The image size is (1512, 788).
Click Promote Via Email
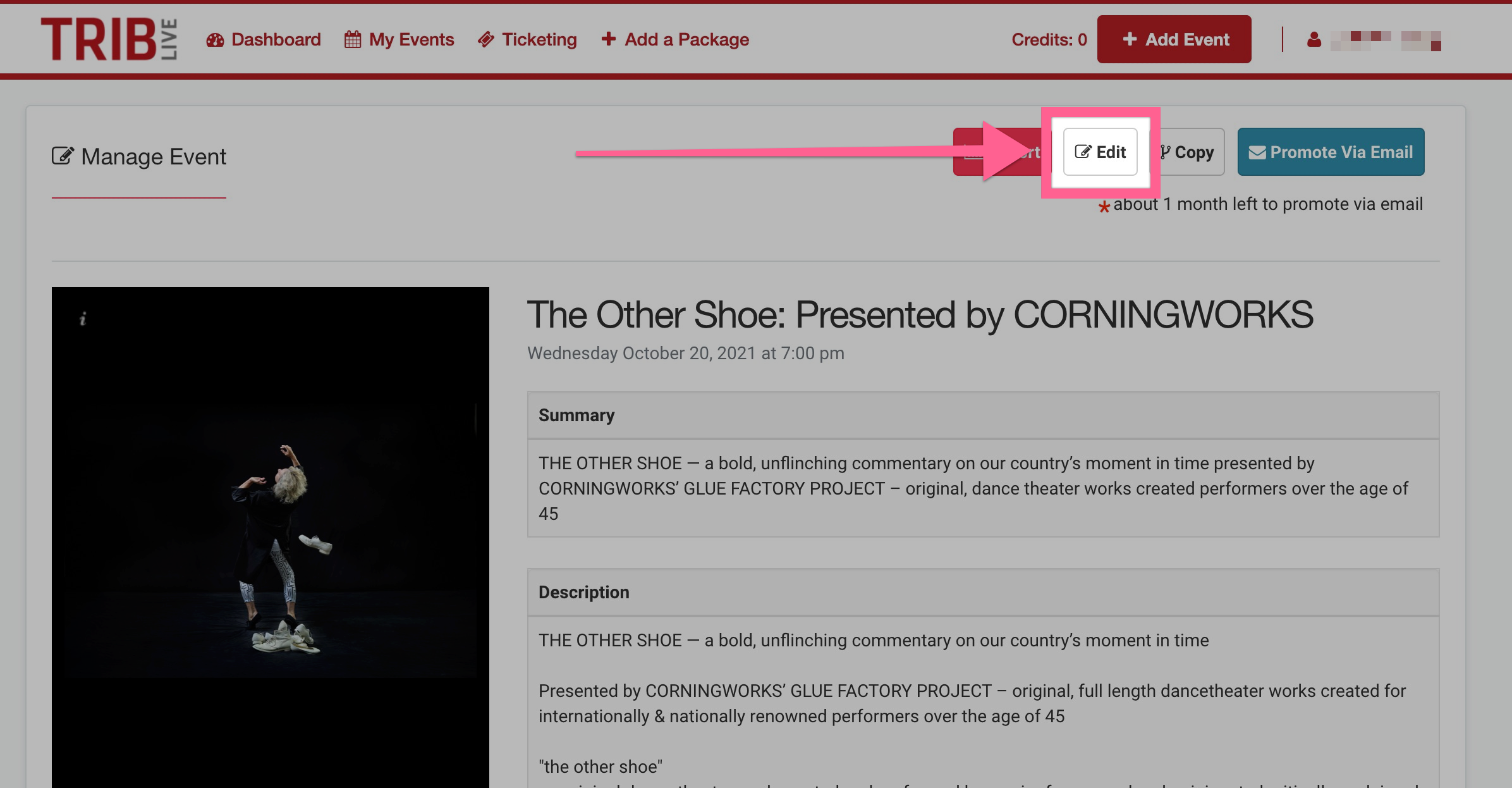click(x=1331, y=152)
